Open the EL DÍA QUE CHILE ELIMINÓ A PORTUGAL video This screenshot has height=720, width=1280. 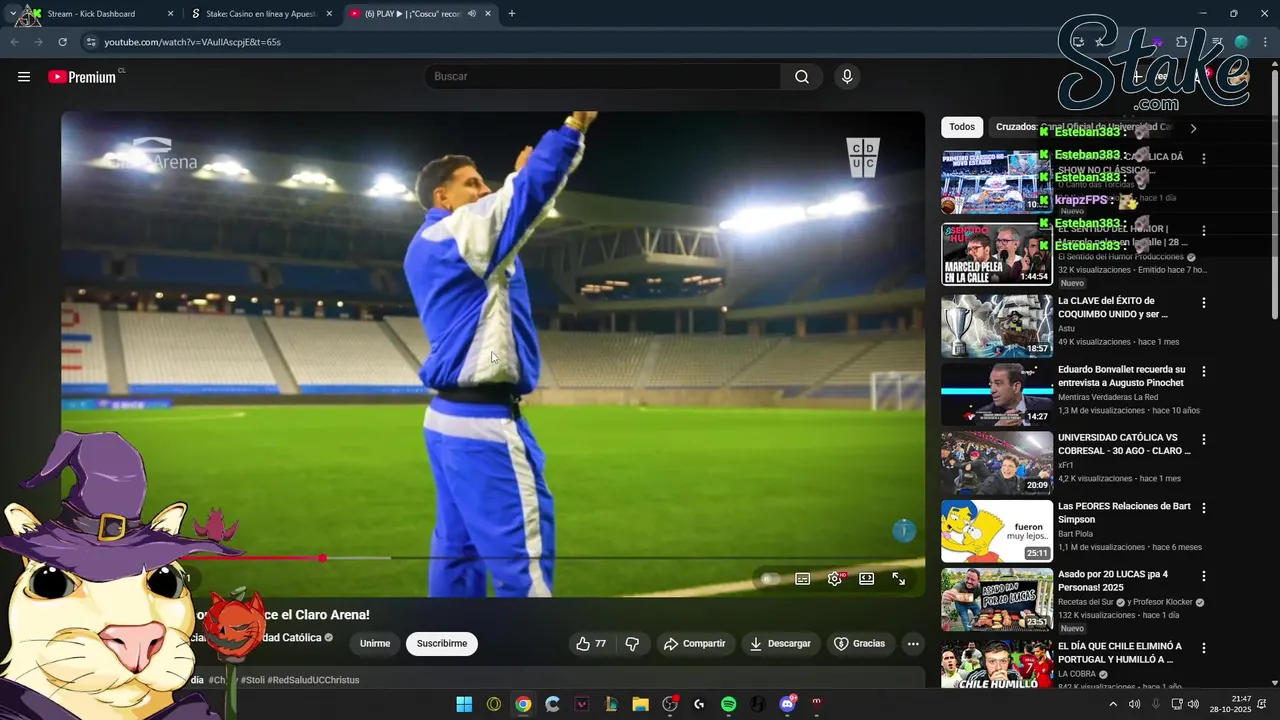tap(1120, 653)
